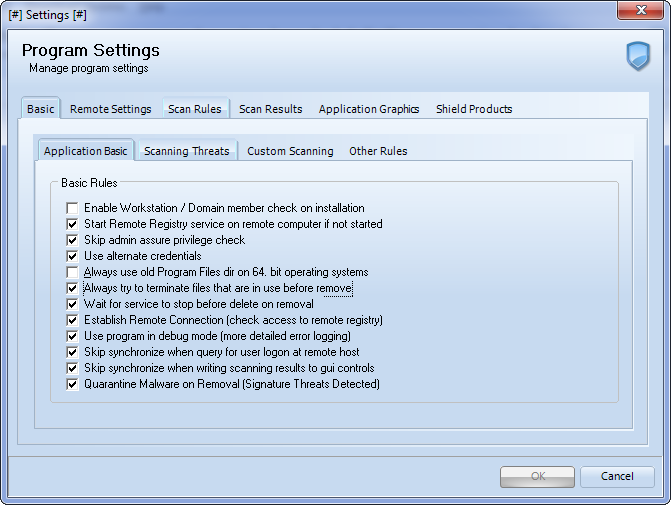Disable Use alternate credentials checkbox
Image resolution: width=671 pixels, height=505 pixels.
pyautogui.click(x=72, y=256)
